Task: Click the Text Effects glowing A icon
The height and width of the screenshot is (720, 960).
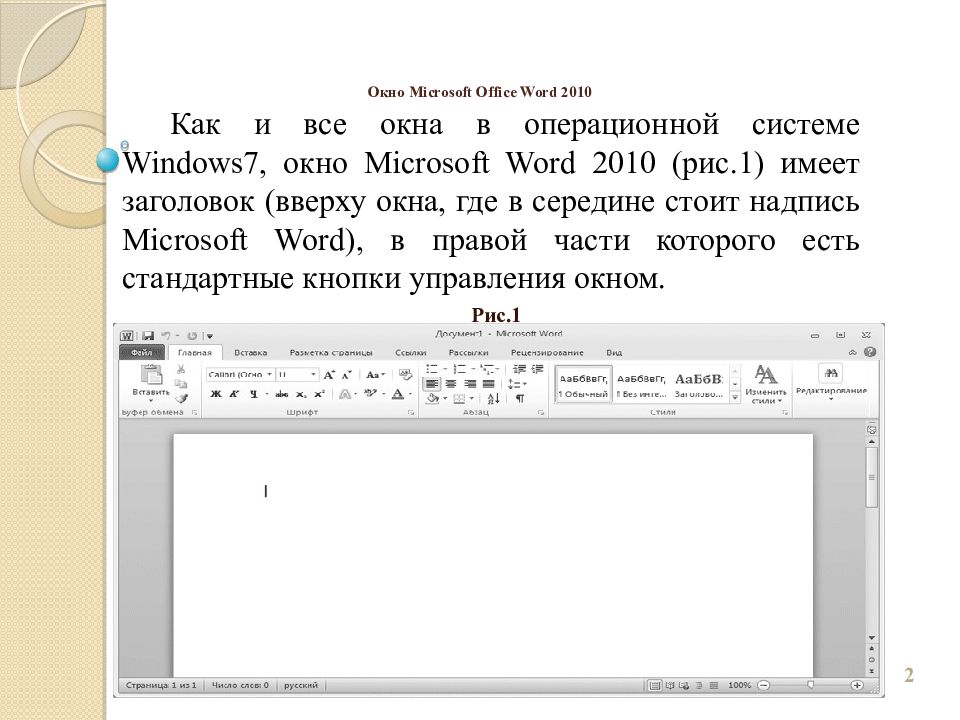Action: (x=345, y=394)
